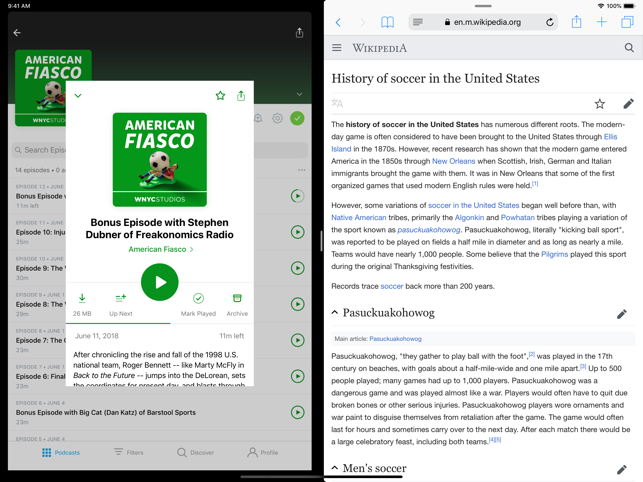Share the episode from the popup card

[241, 96]
